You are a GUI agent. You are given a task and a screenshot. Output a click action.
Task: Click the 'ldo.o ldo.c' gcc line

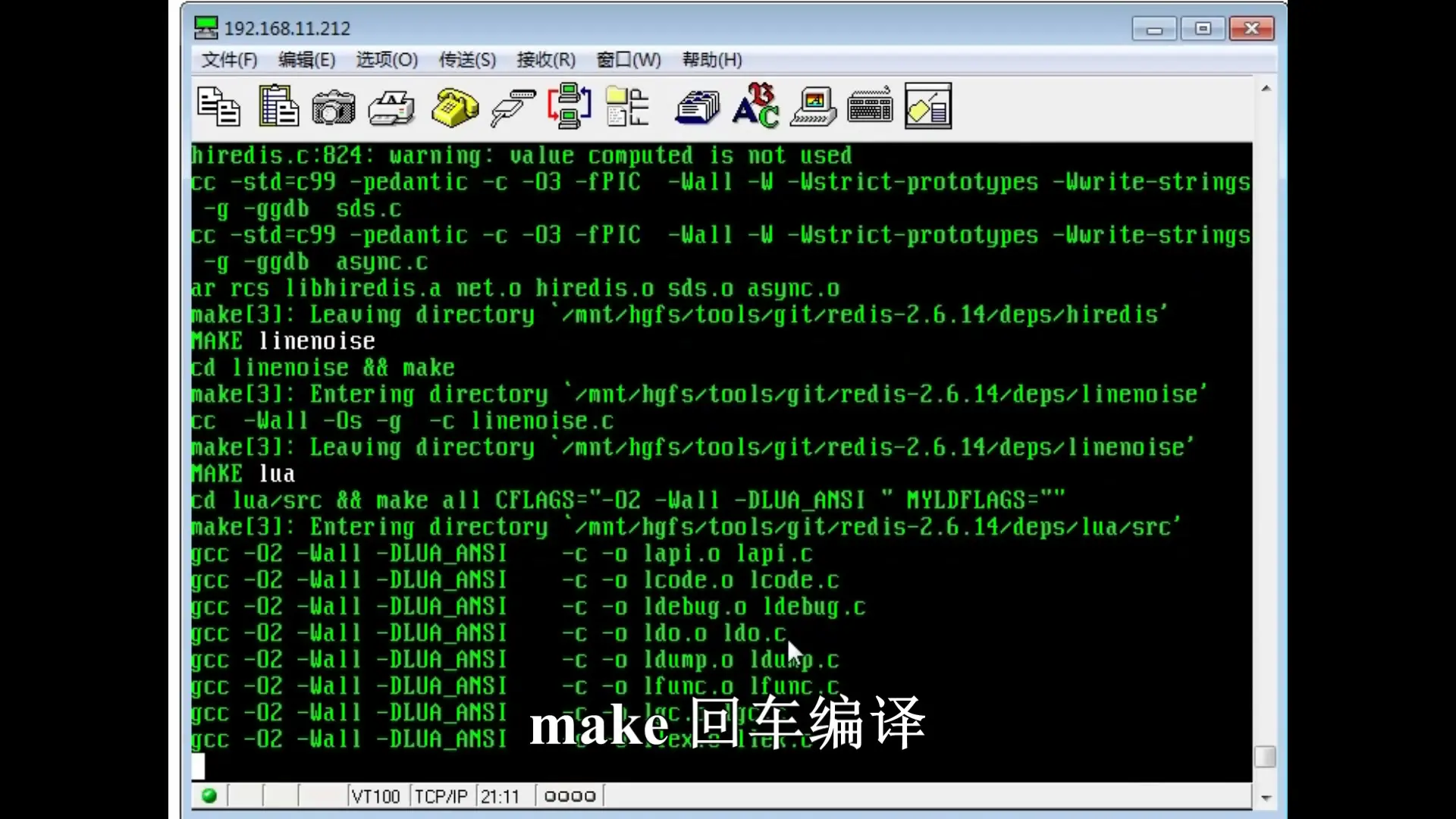tap(489, 633)
